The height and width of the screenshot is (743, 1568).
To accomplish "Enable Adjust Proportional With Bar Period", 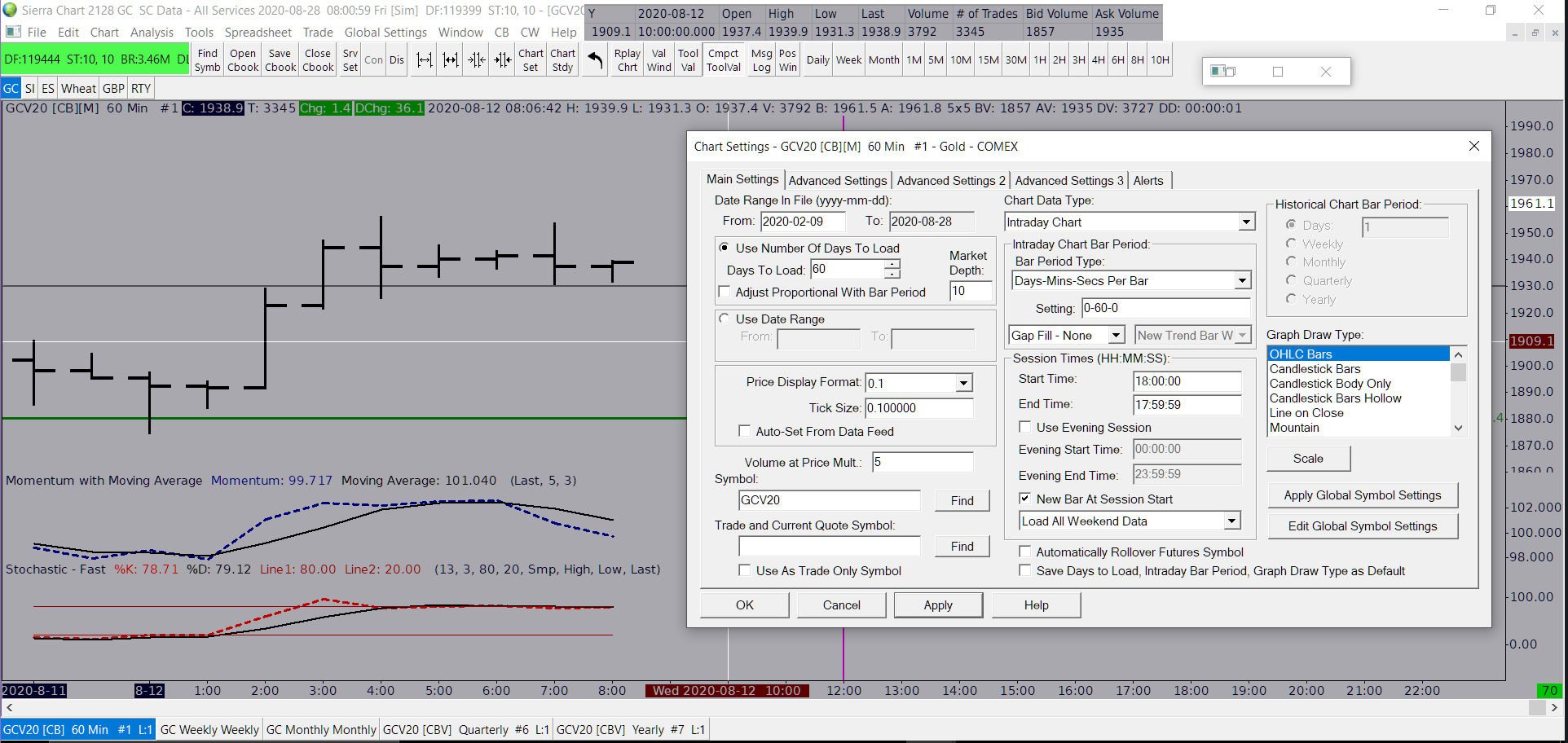I will coord(725,292).
